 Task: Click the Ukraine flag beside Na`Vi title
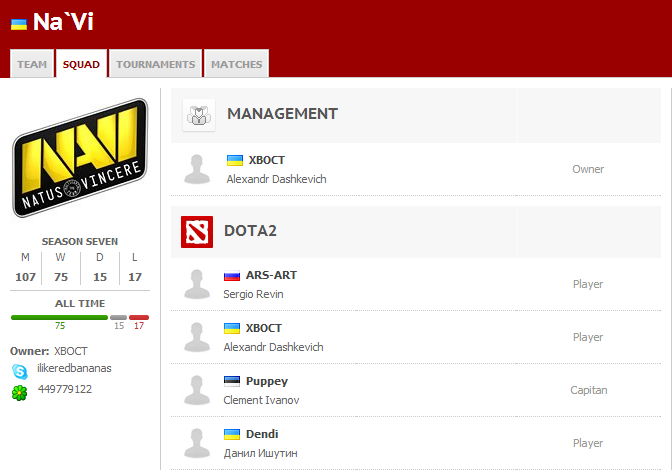click(19, 24)
